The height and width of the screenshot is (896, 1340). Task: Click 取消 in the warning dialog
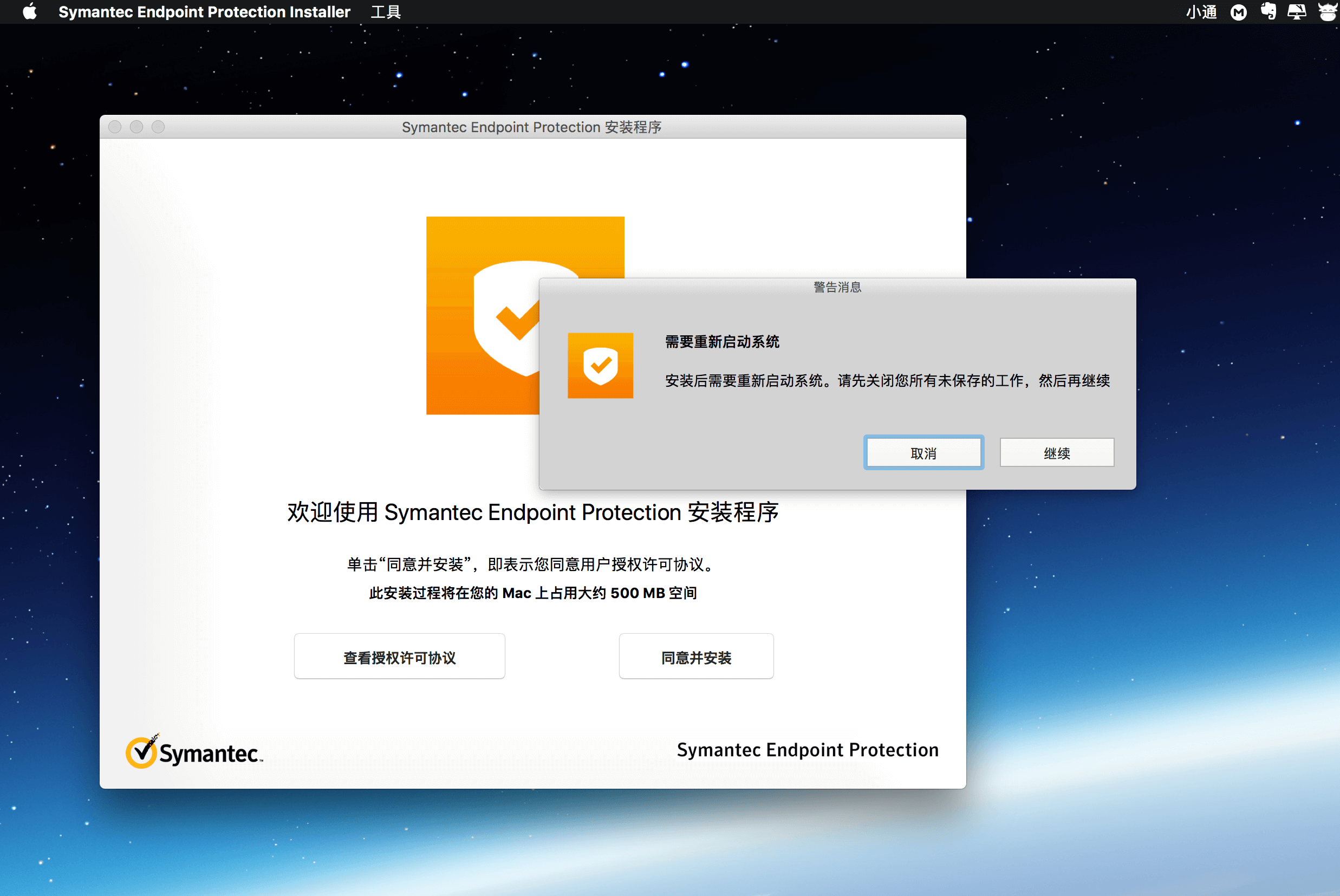pyautogui.click(x=923, y=452)
